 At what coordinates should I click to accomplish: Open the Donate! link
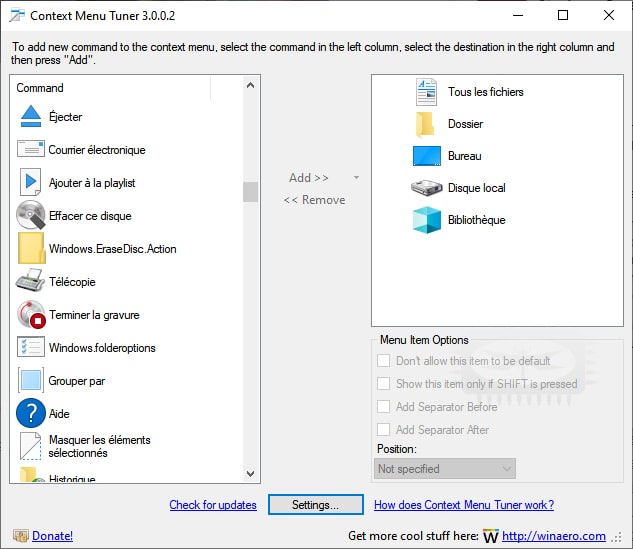click(x=52, y=536)
